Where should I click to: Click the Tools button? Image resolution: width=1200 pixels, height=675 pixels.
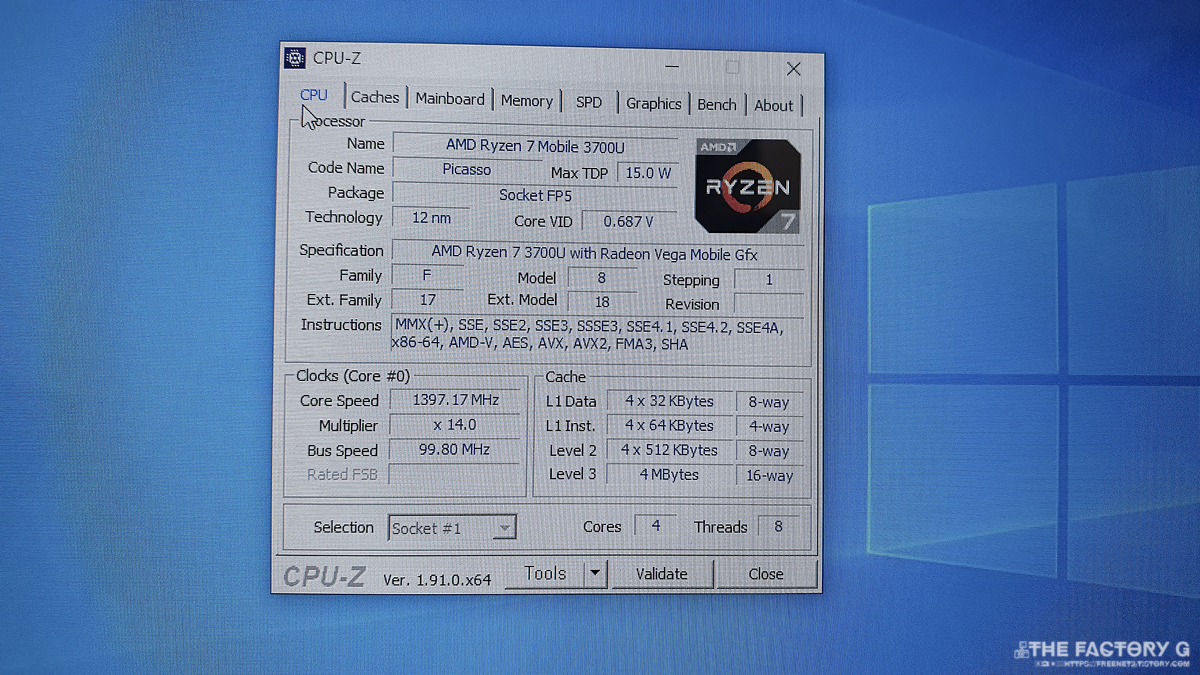pos(545,573)
